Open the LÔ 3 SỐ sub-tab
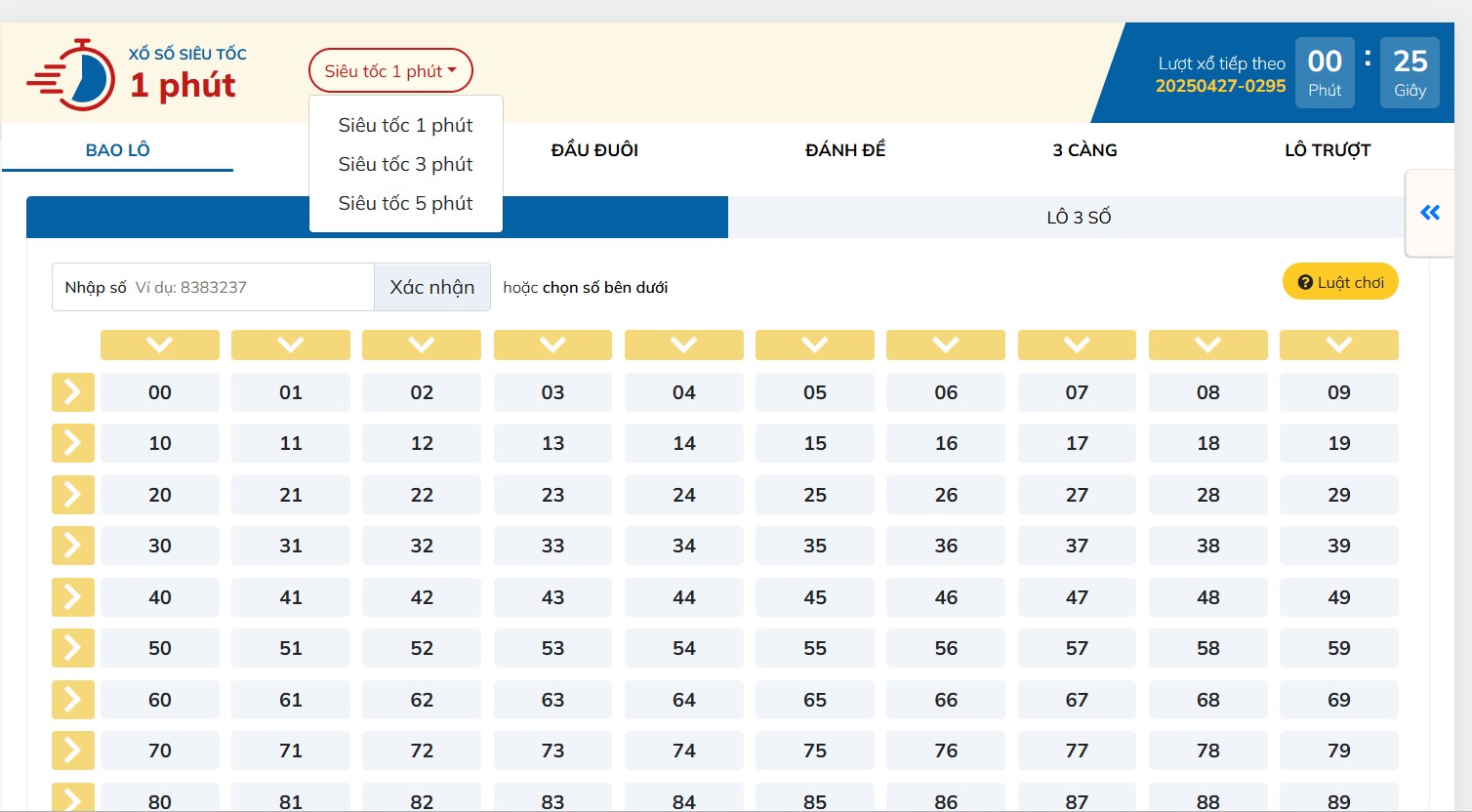Image resolution: width=1472 pixels, height=812 pixels. tap(1079, 218)
